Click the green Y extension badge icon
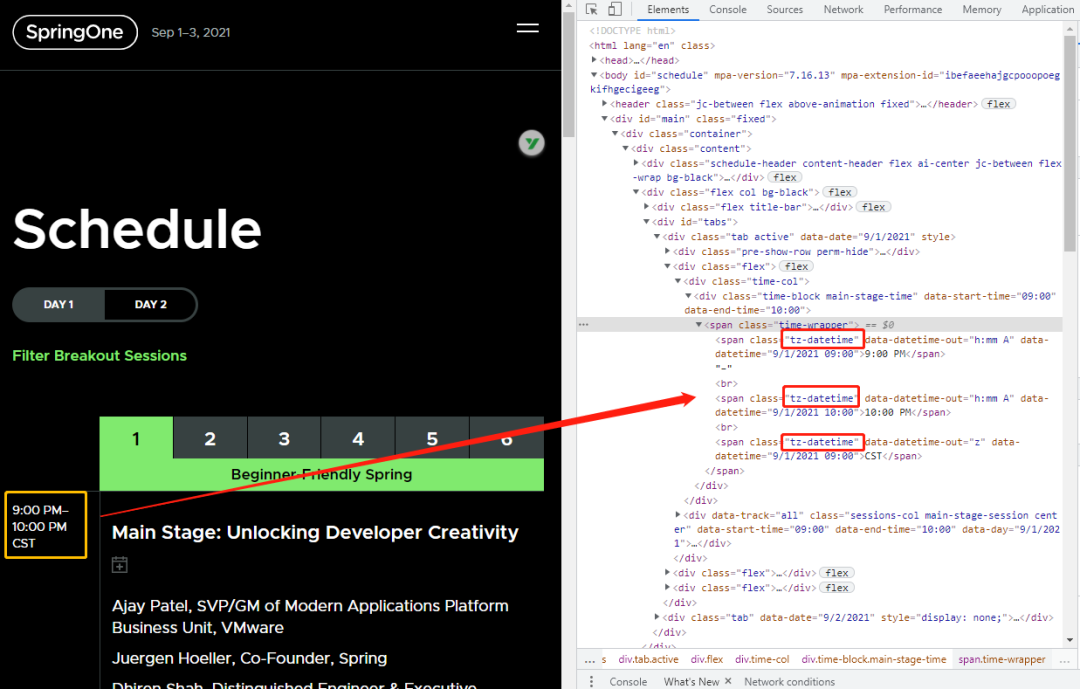This screenshot has height=689, width=1080. [x=531, y=143]
